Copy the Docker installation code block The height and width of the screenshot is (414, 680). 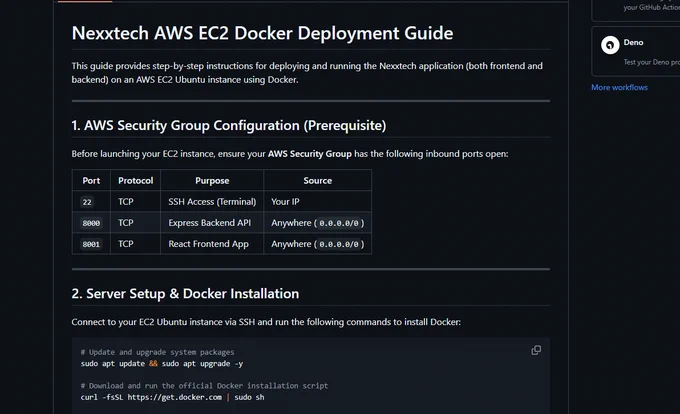536,350
